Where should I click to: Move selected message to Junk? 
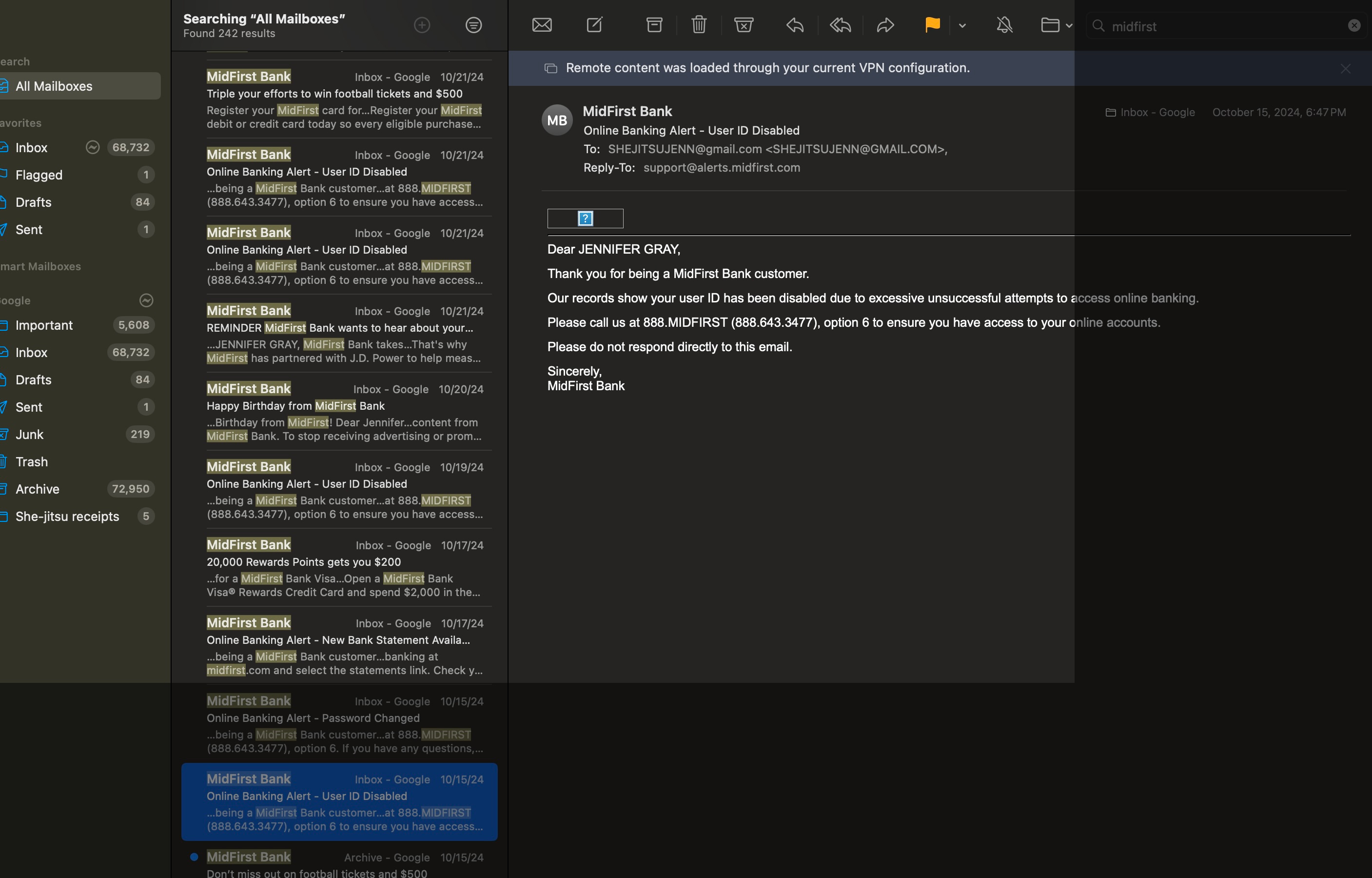point(744,25)
